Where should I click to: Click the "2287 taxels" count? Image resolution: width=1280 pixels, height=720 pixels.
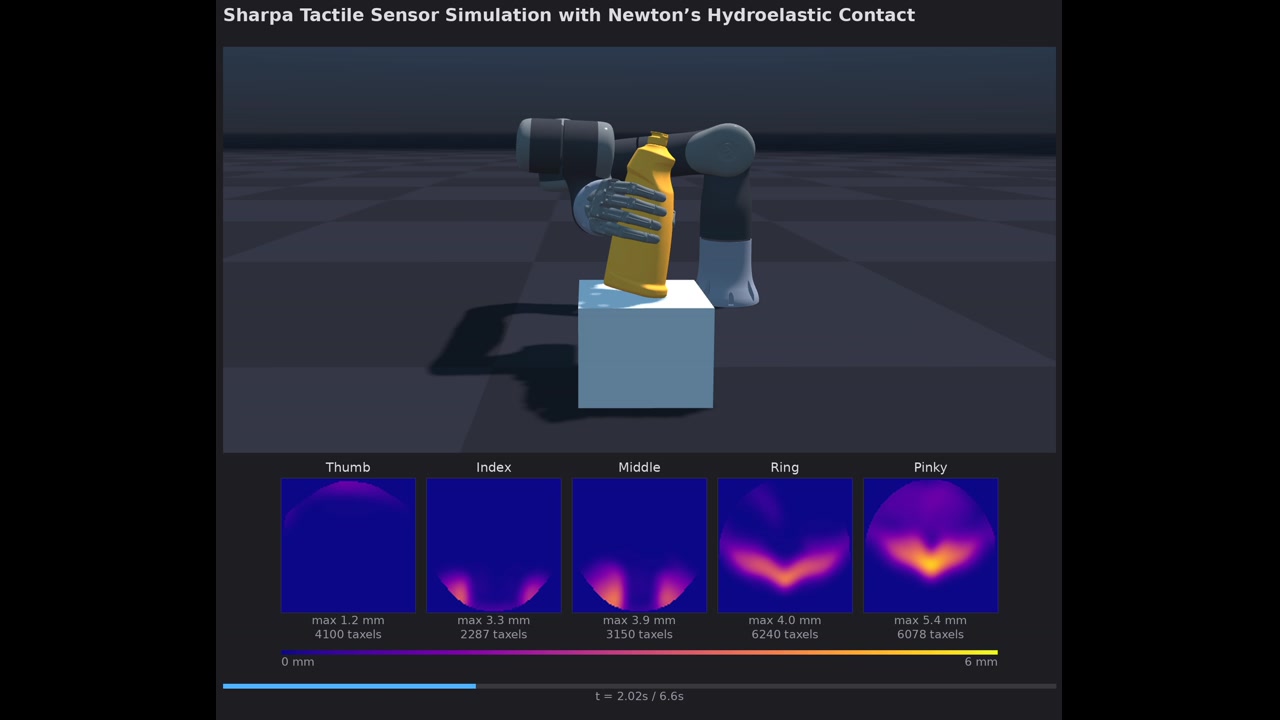pyautogui.click(x=494, y=634)
